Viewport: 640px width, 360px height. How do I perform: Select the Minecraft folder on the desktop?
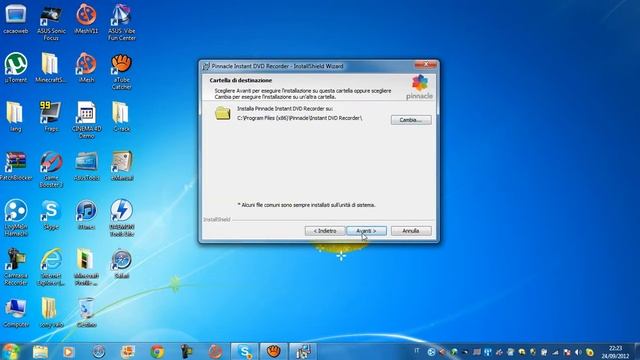(x=51, y=68)
